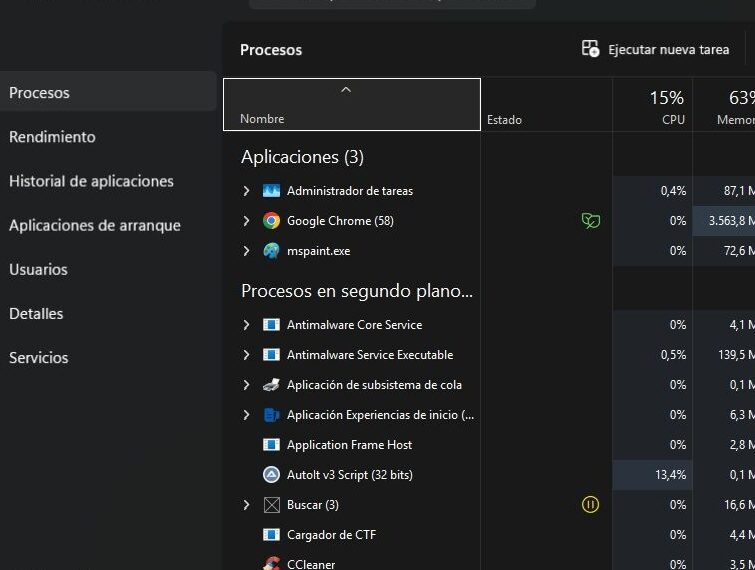The height and width of the screenshot is (570, 755).
Task: Select the Cargador de CTF name
Action: [x=331, y=535]
